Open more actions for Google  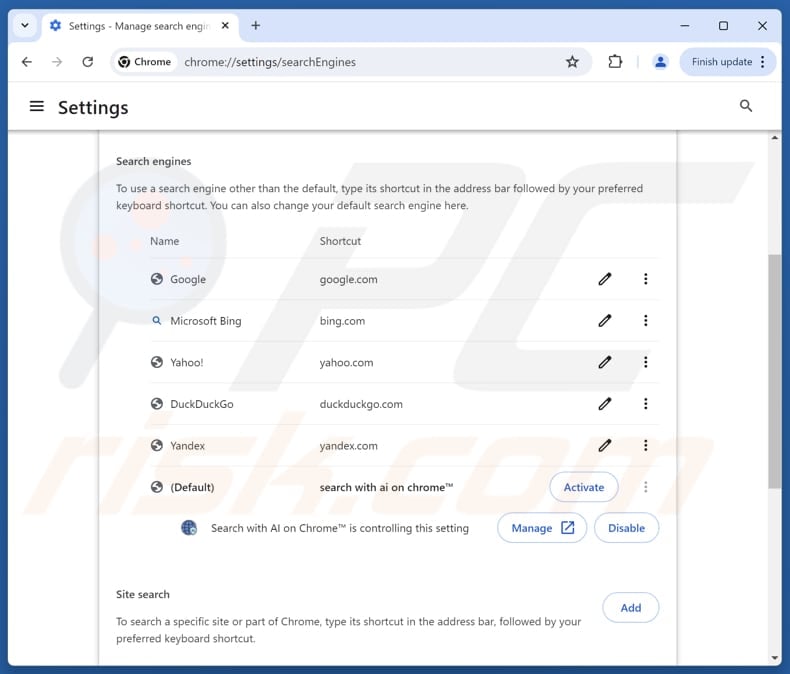pyautogui.click(x=645, y=279)
